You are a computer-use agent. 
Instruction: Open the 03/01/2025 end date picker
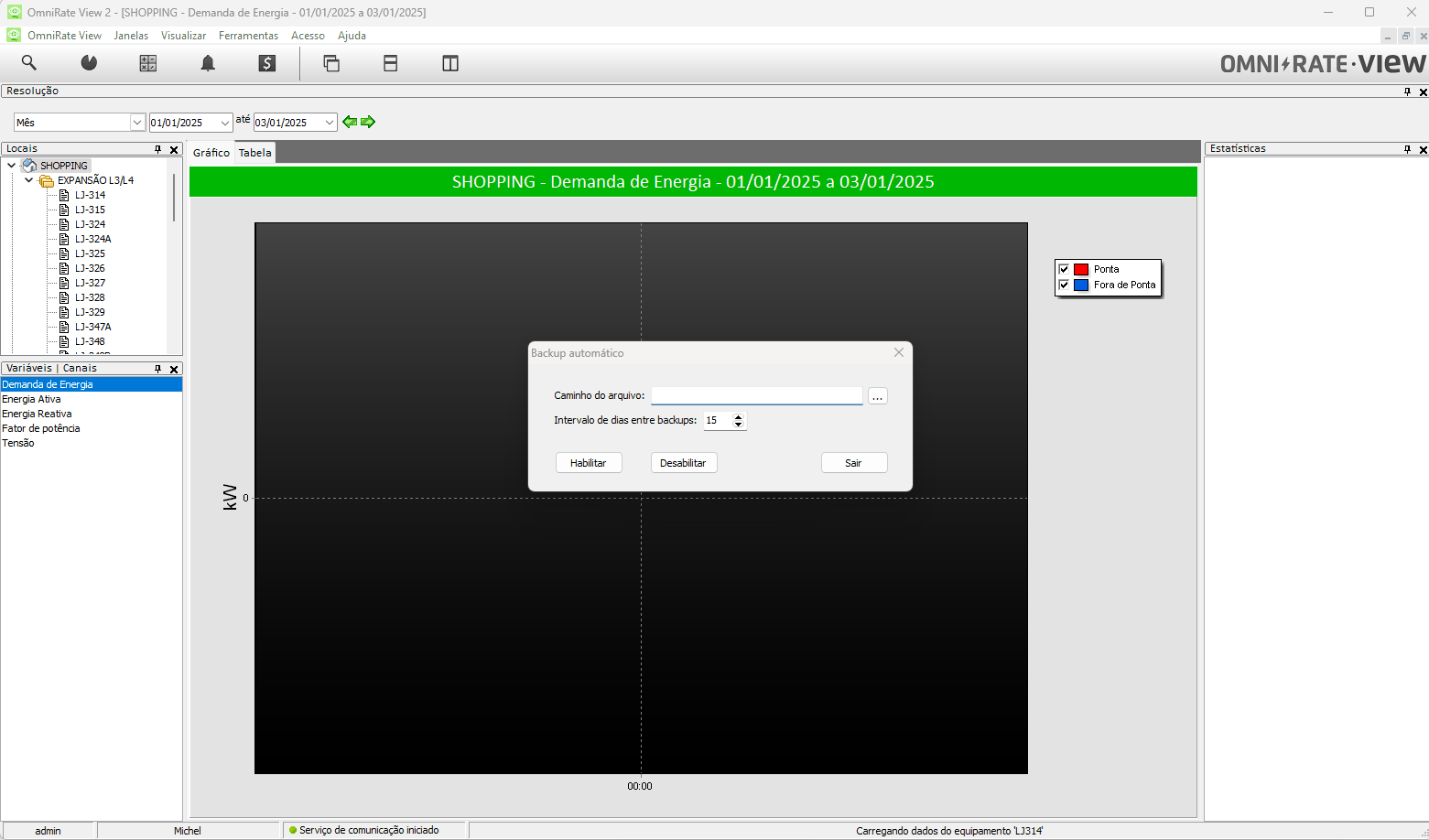click(x=330, y=123)
